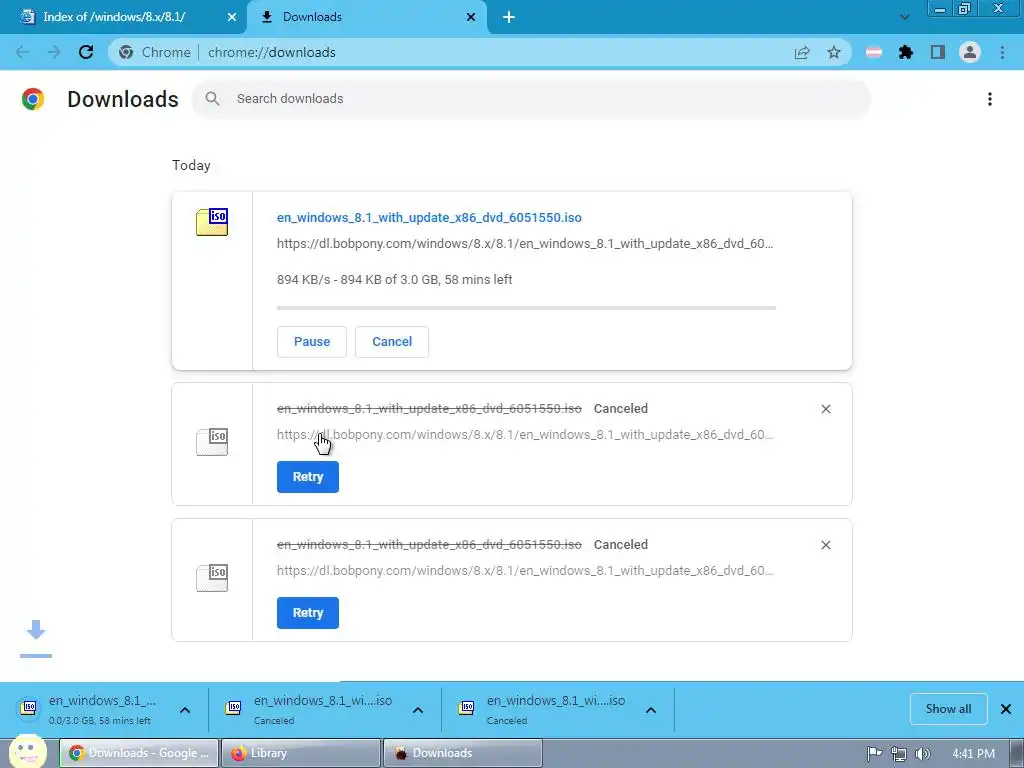The height and width of the screenshot is (768, 1024).
Task: Pause the Windows 8.1 ISO download
Action: click(312, 342)
